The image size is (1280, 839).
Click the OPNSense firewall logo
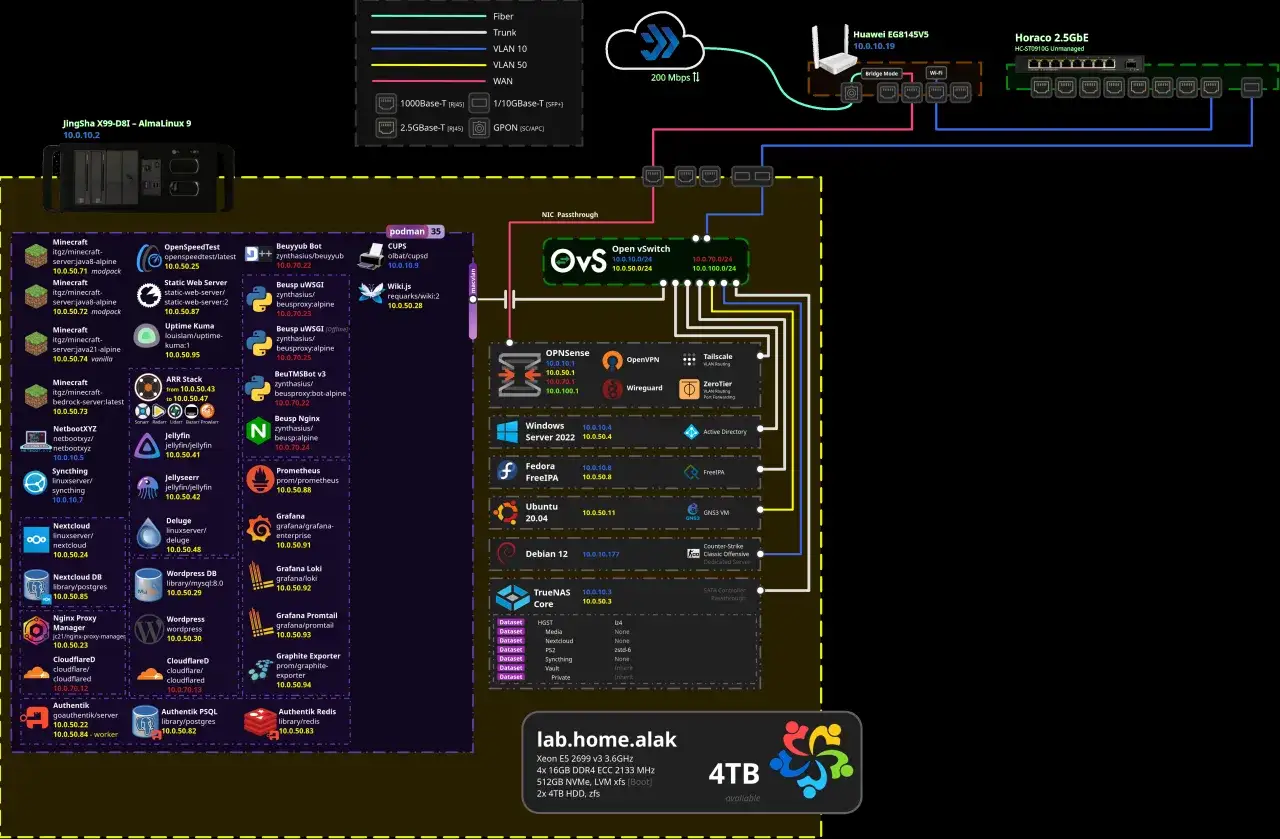pyautogui.click(x=519, y=375)
